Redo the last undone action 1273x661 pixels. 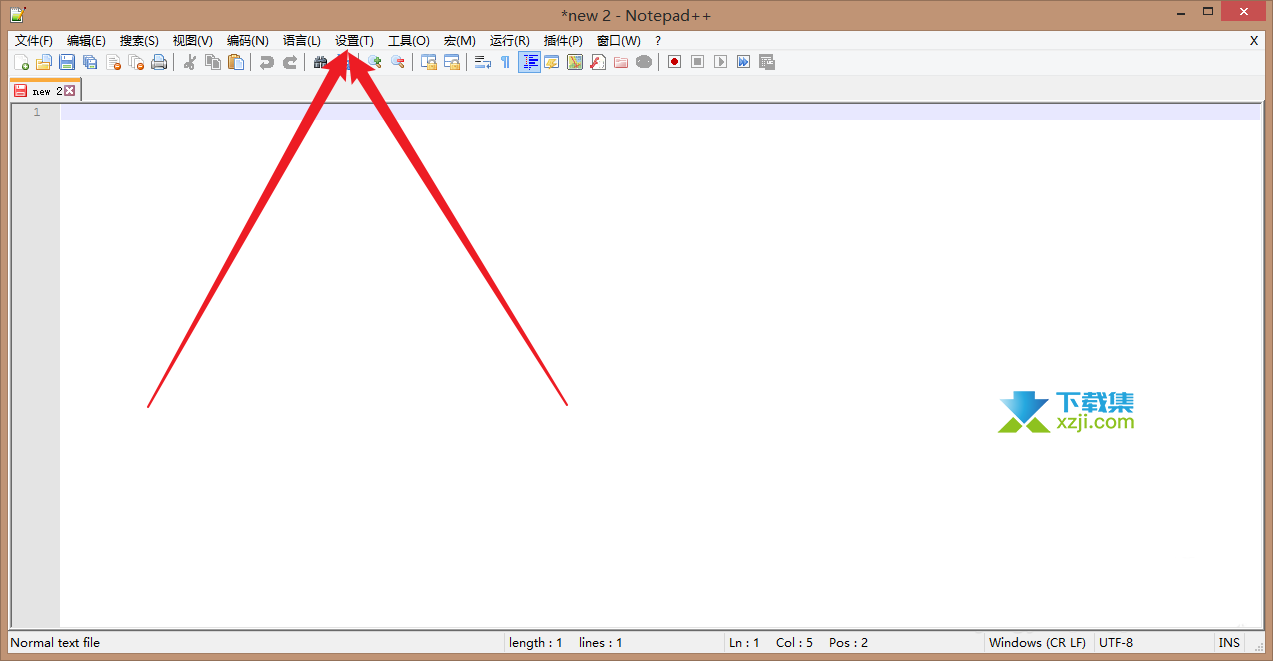click(289, 62)
